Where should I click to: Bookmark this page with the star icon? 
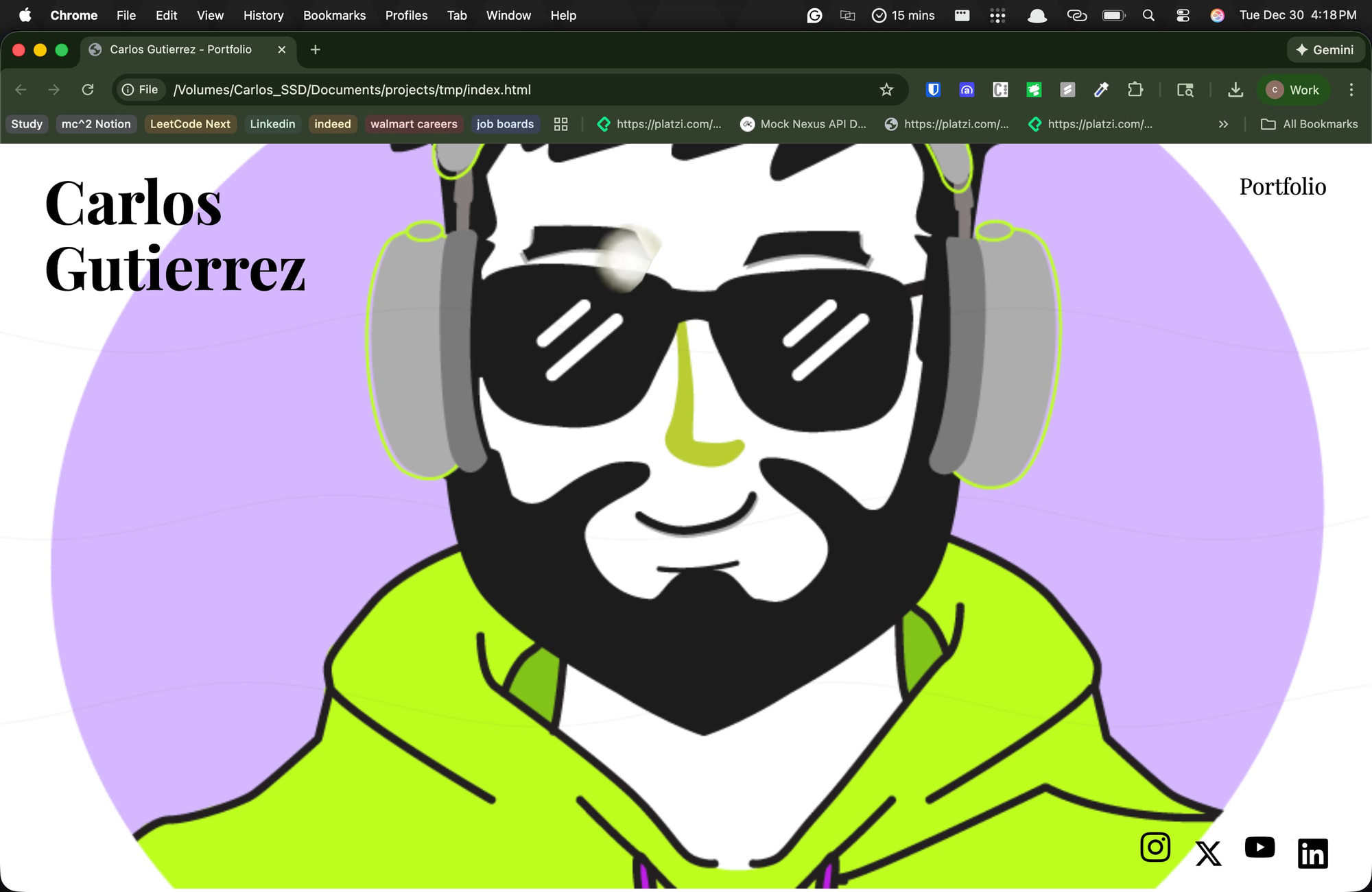pos(886,90)
